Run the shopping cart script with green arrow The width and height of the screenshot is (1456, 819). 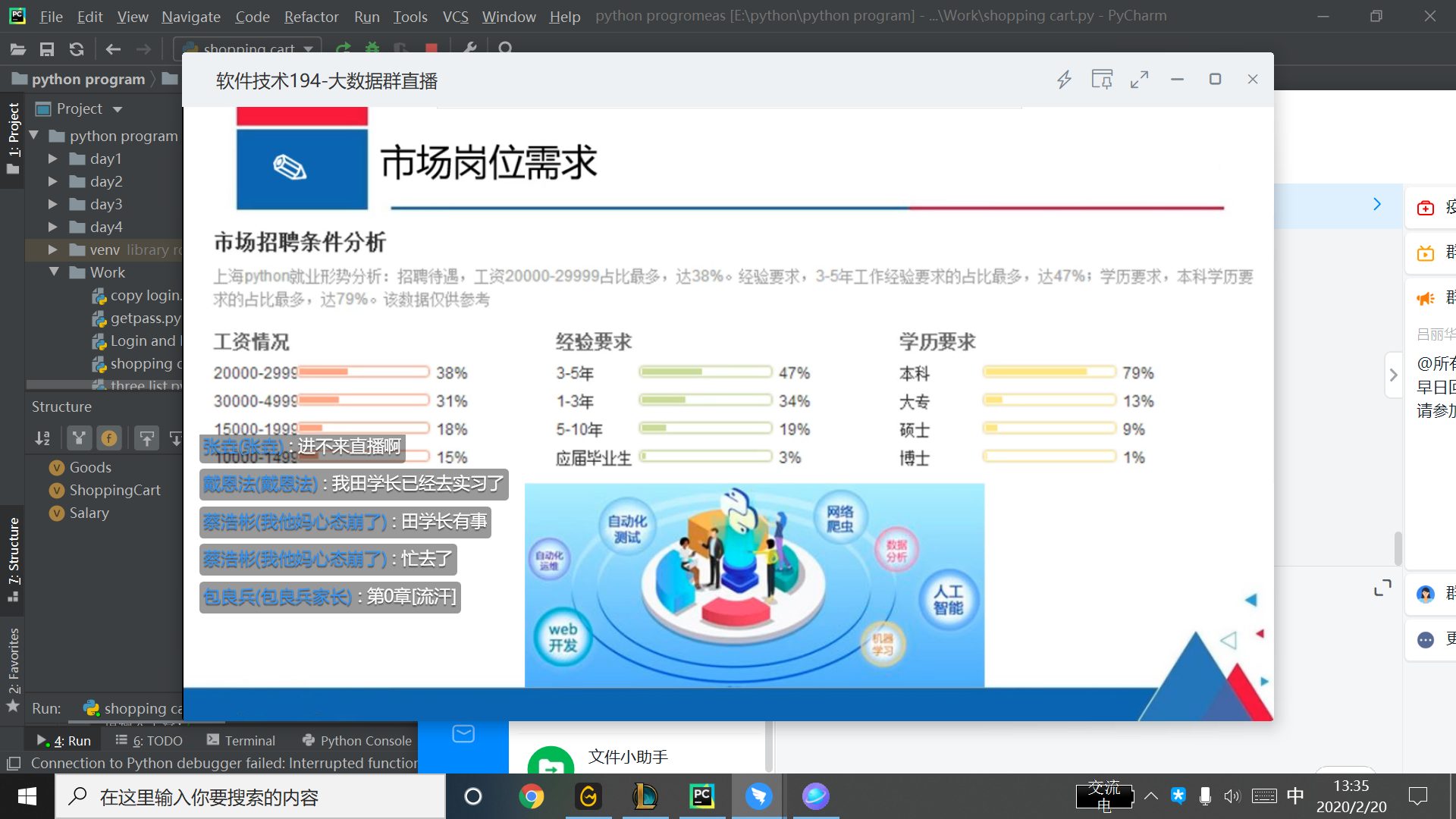(x=344, y=49)
